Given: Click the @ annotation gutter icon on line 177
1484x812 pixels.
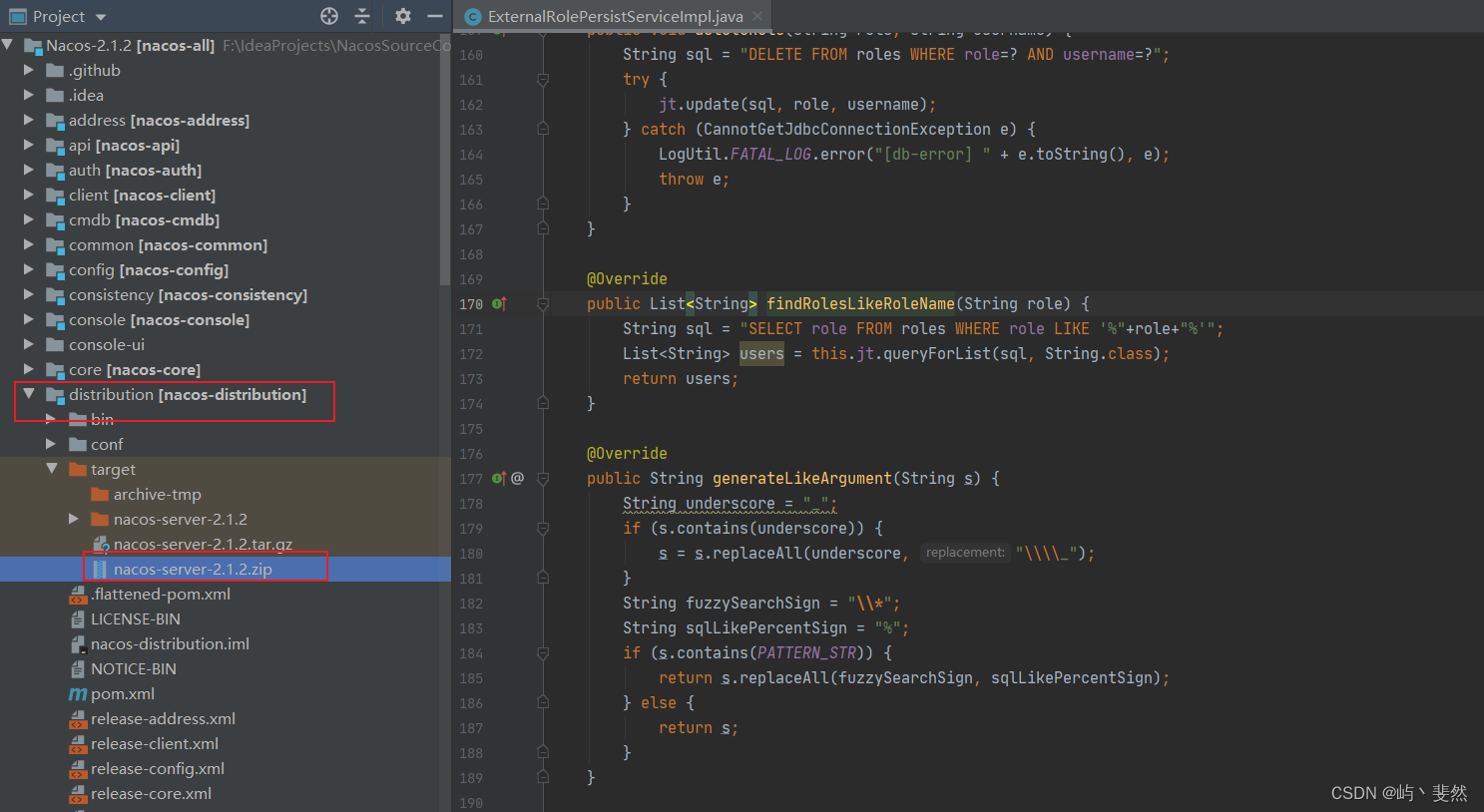Looking at the screenshot, I should click(517, 478).
